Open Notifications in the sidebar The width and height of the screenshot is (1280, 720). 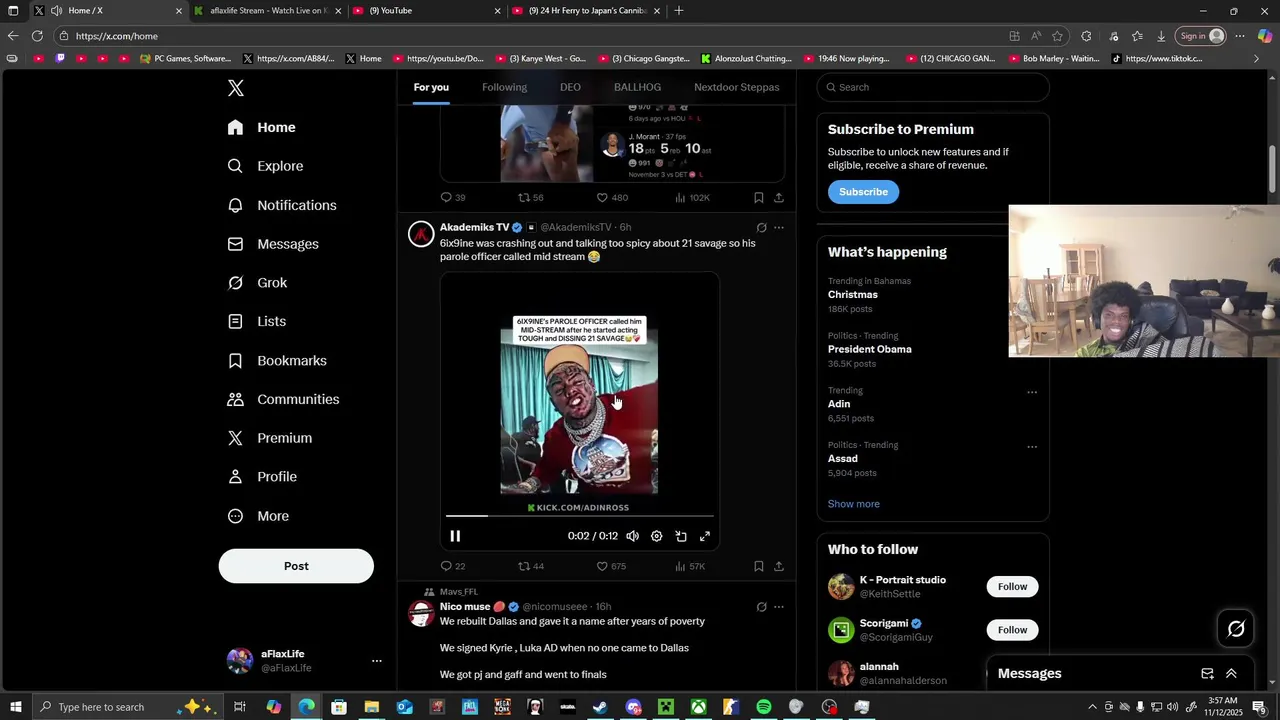click(282, 205)
